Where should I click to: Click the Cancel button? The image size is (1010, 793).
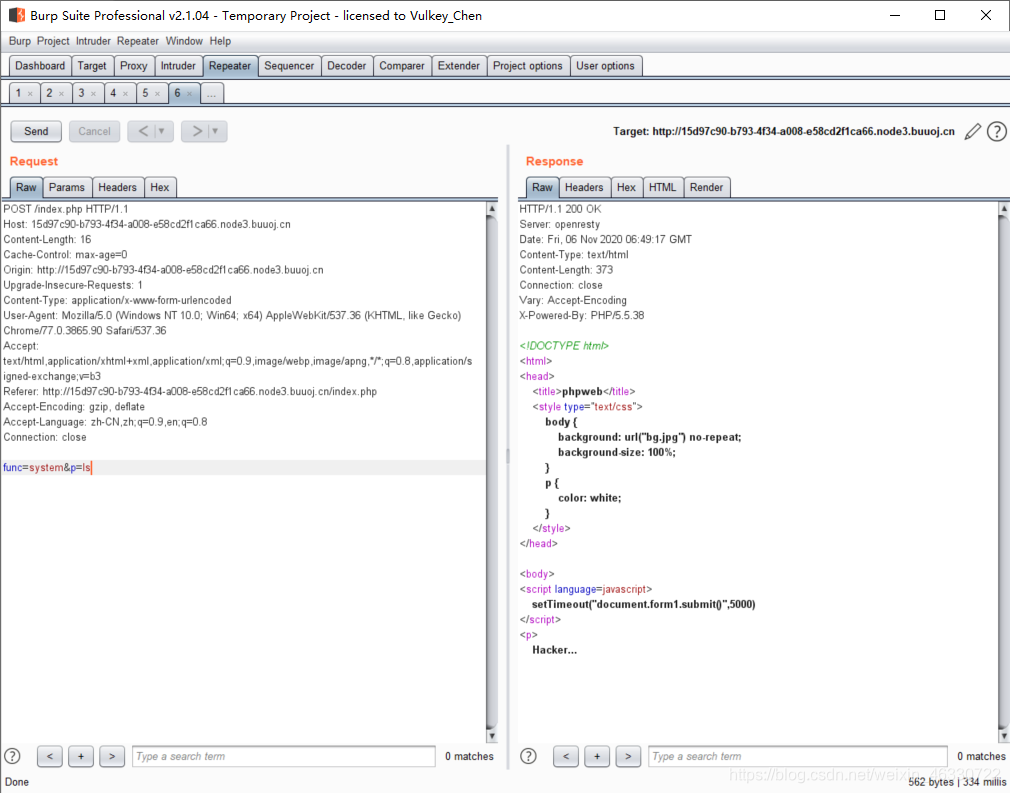(95, 131)
